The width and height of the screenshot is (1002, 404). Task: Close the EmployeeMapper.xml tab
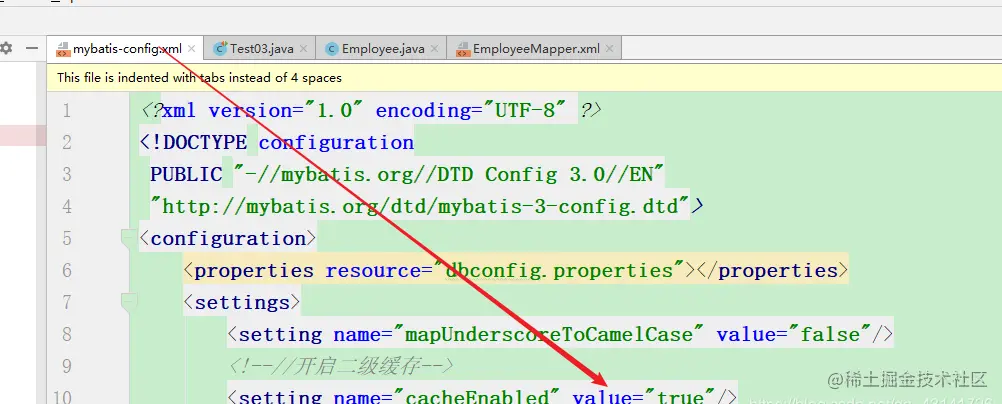point(609,49)
